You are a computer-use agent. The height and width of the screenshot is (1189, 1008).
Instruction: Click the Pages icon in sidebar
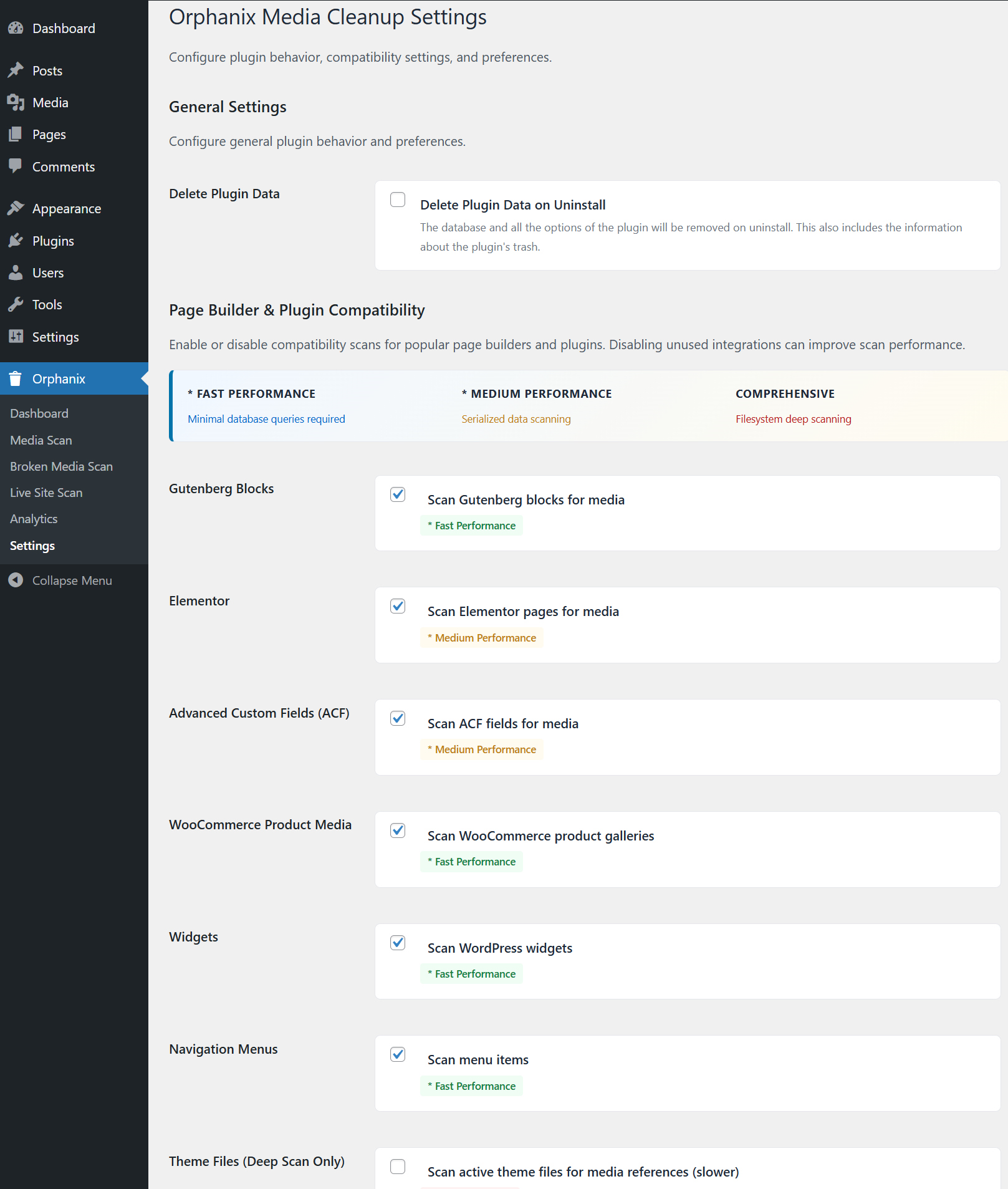tap(16, 135)
